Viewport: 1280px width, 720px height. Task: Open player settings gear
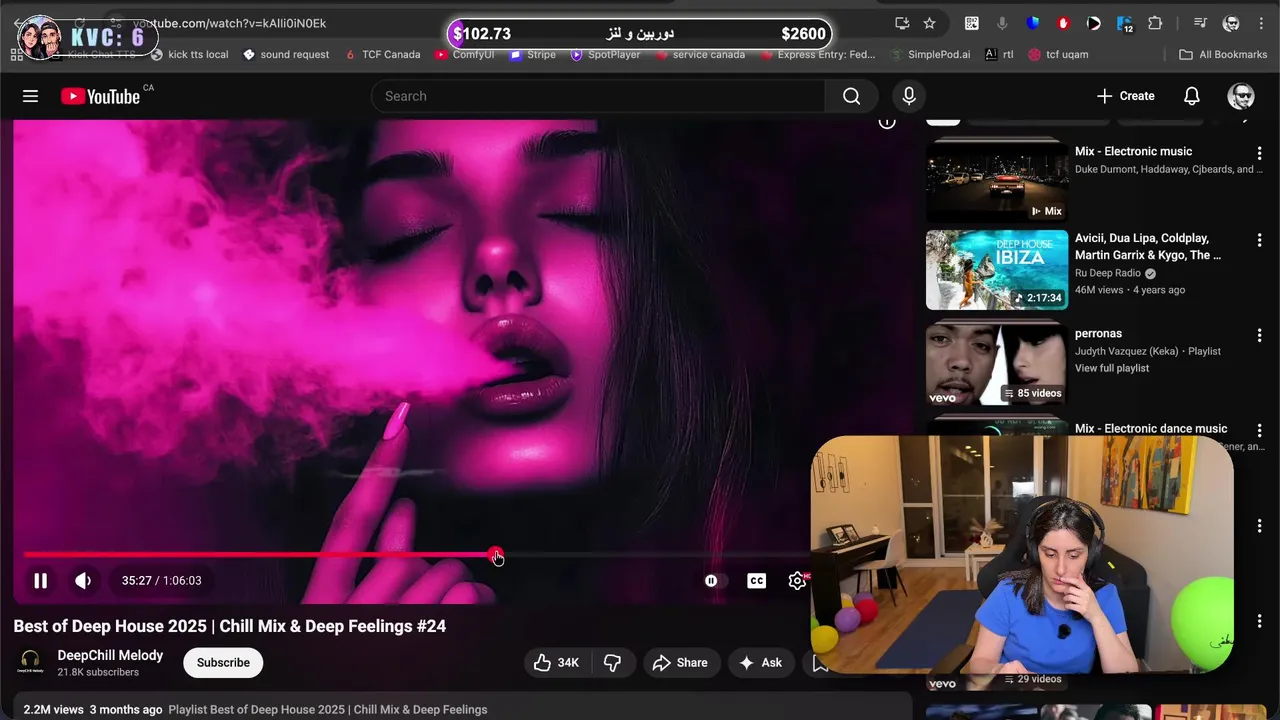tap(797, 580)
